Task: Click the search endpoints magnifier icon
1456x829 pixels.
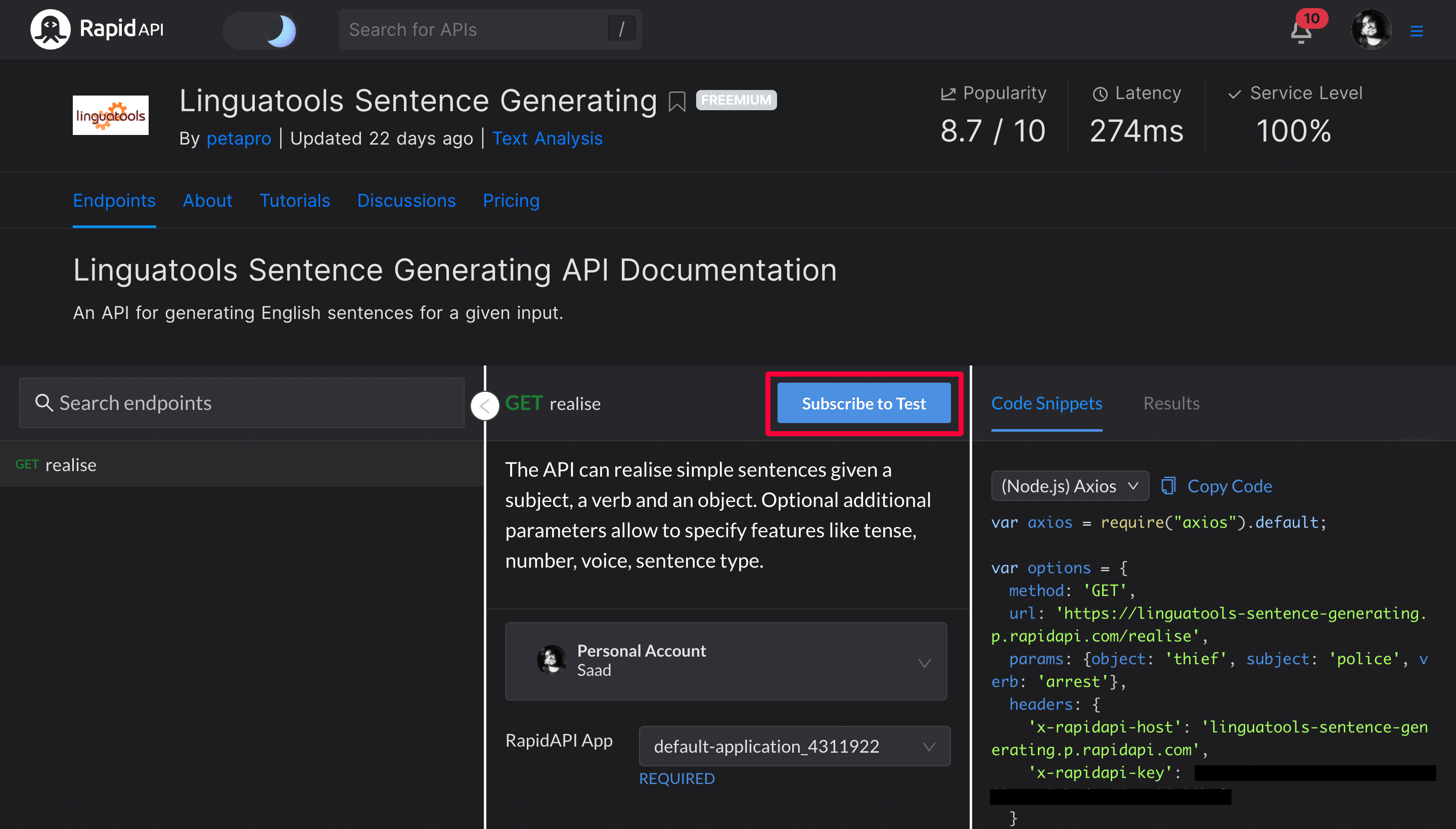Action: click(43, 402)
